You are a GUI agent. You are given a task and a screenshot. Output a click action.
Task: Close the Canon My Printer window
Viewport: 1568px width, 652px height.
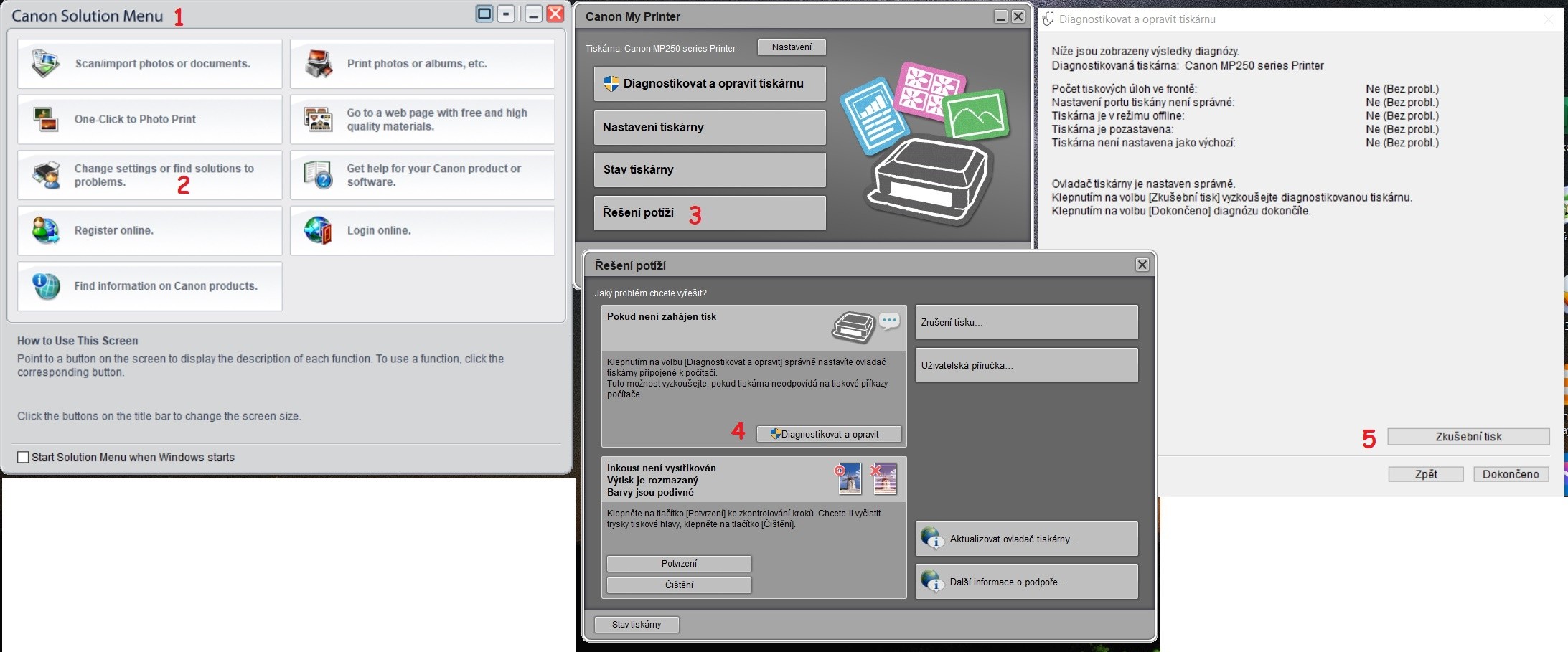click(1018, 16)
